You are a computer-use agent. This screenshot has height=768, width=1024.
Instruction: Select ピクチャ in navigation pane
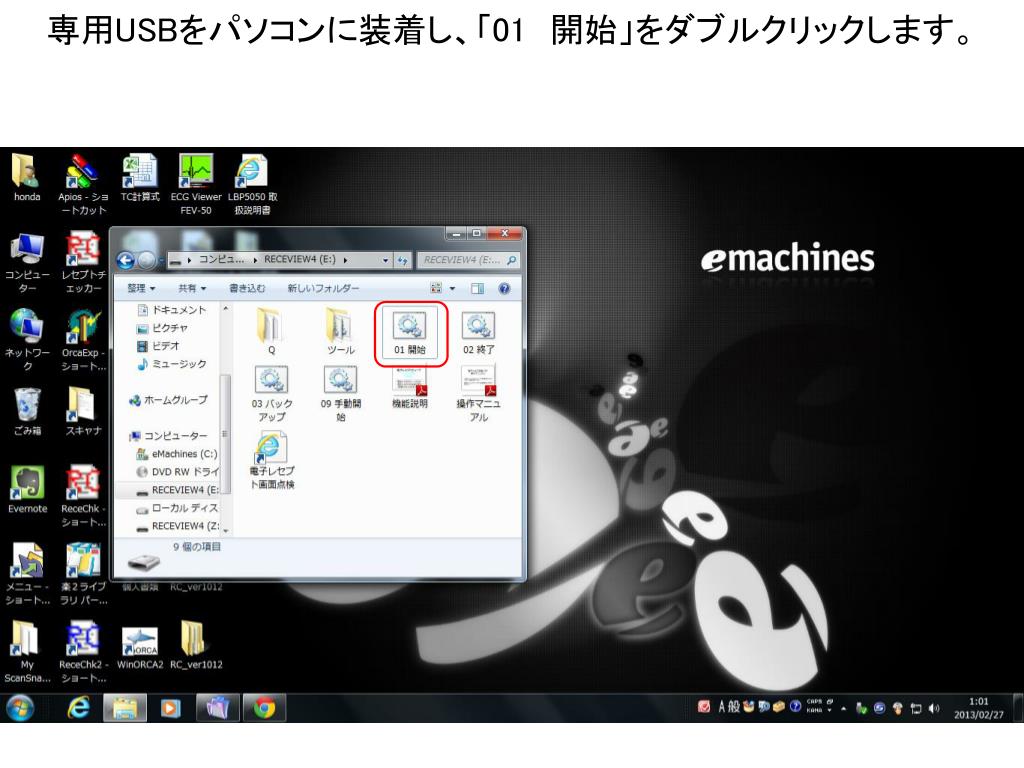point(163,328)
